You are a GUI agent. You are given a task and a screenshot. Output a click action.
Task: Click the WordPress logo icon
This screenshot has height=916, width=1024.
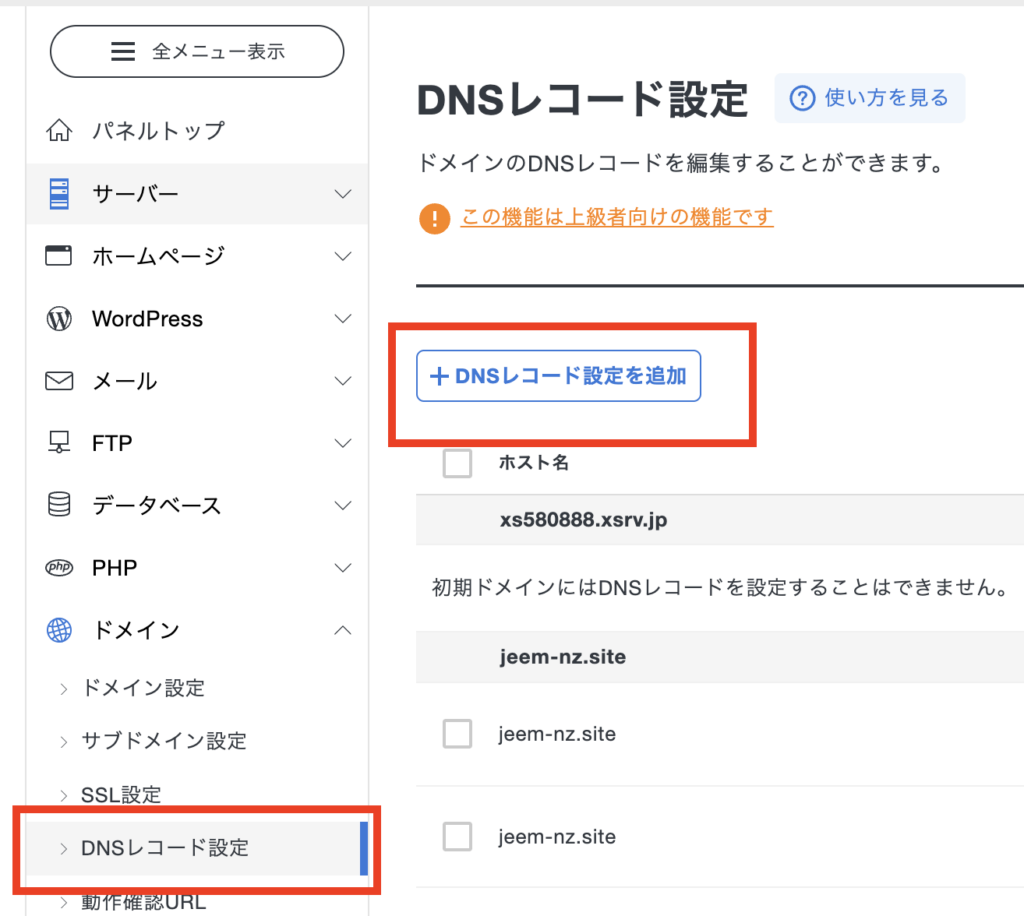click(60, 319)
